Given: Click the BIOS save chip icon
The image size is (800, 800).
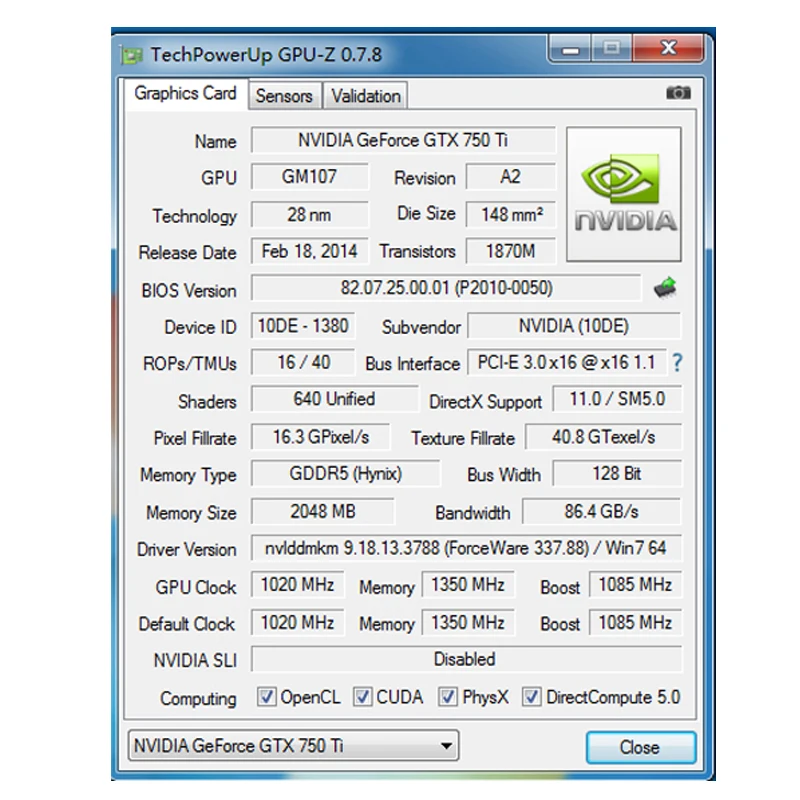Looking at the screenshot, I should click(x=665, y=288).
